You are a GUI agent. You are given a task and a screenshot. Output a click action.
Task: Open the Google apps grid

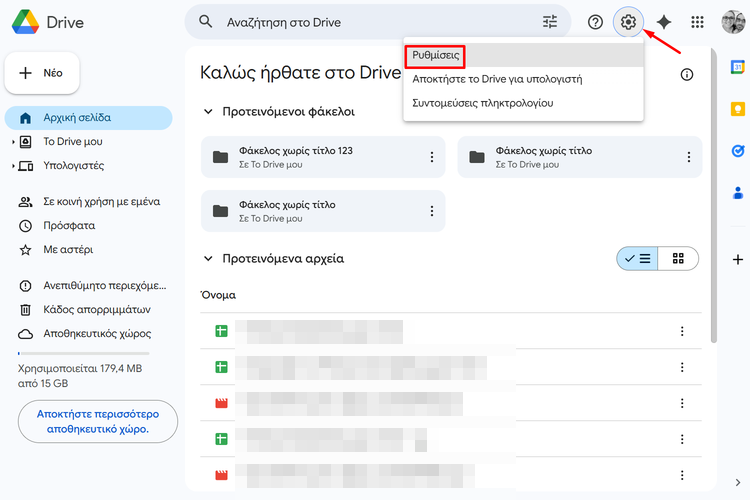(697, 22)
